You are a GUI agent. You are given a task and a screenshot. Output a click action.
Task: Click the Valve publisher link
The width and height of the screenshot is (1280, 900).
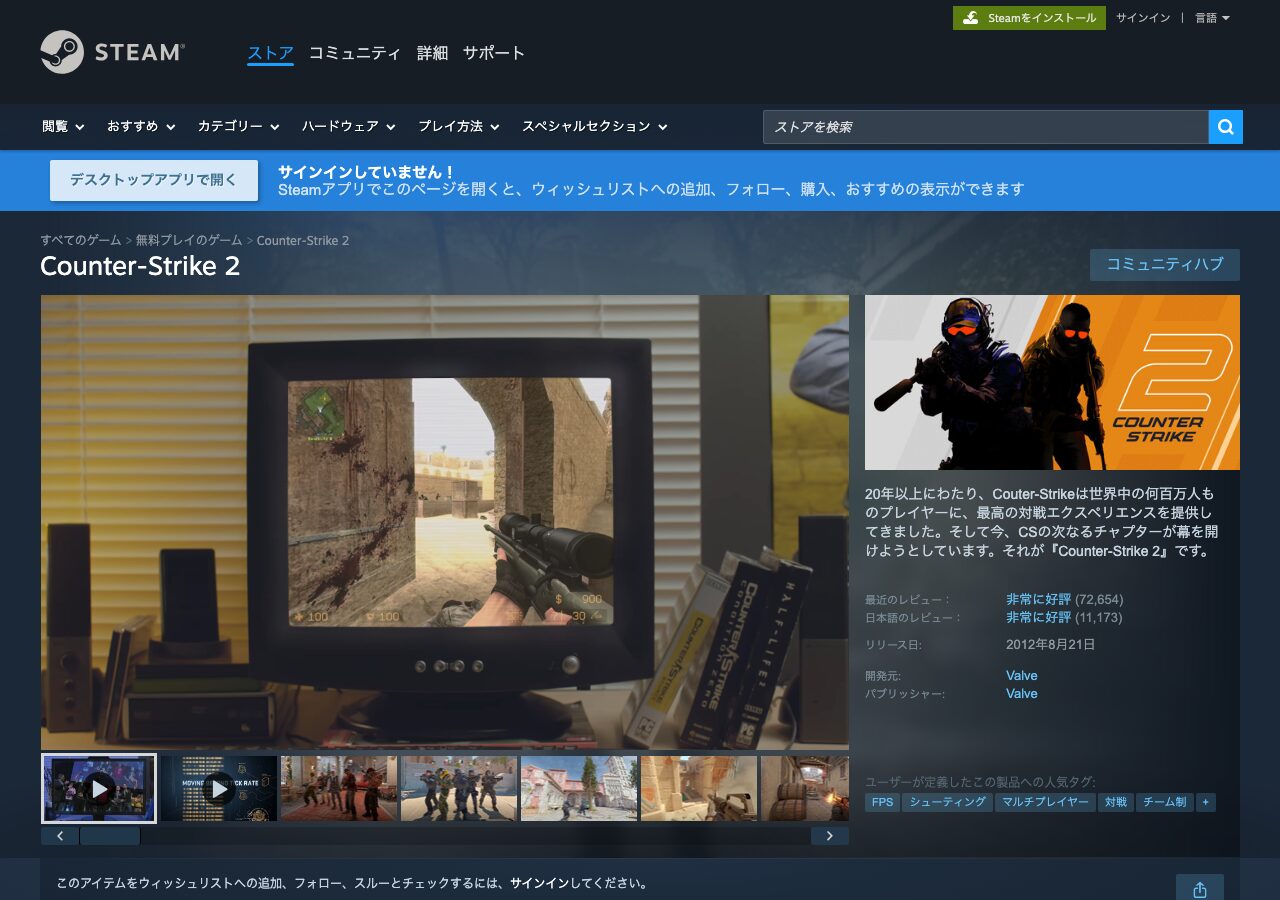(x=1022, y=694)
